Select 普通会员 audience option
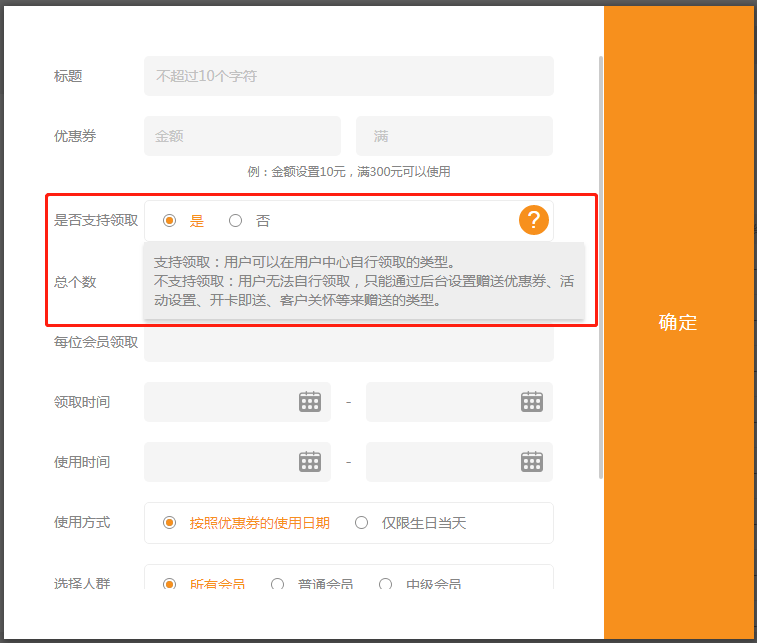The image size is (757, 643). pos(278,584)
